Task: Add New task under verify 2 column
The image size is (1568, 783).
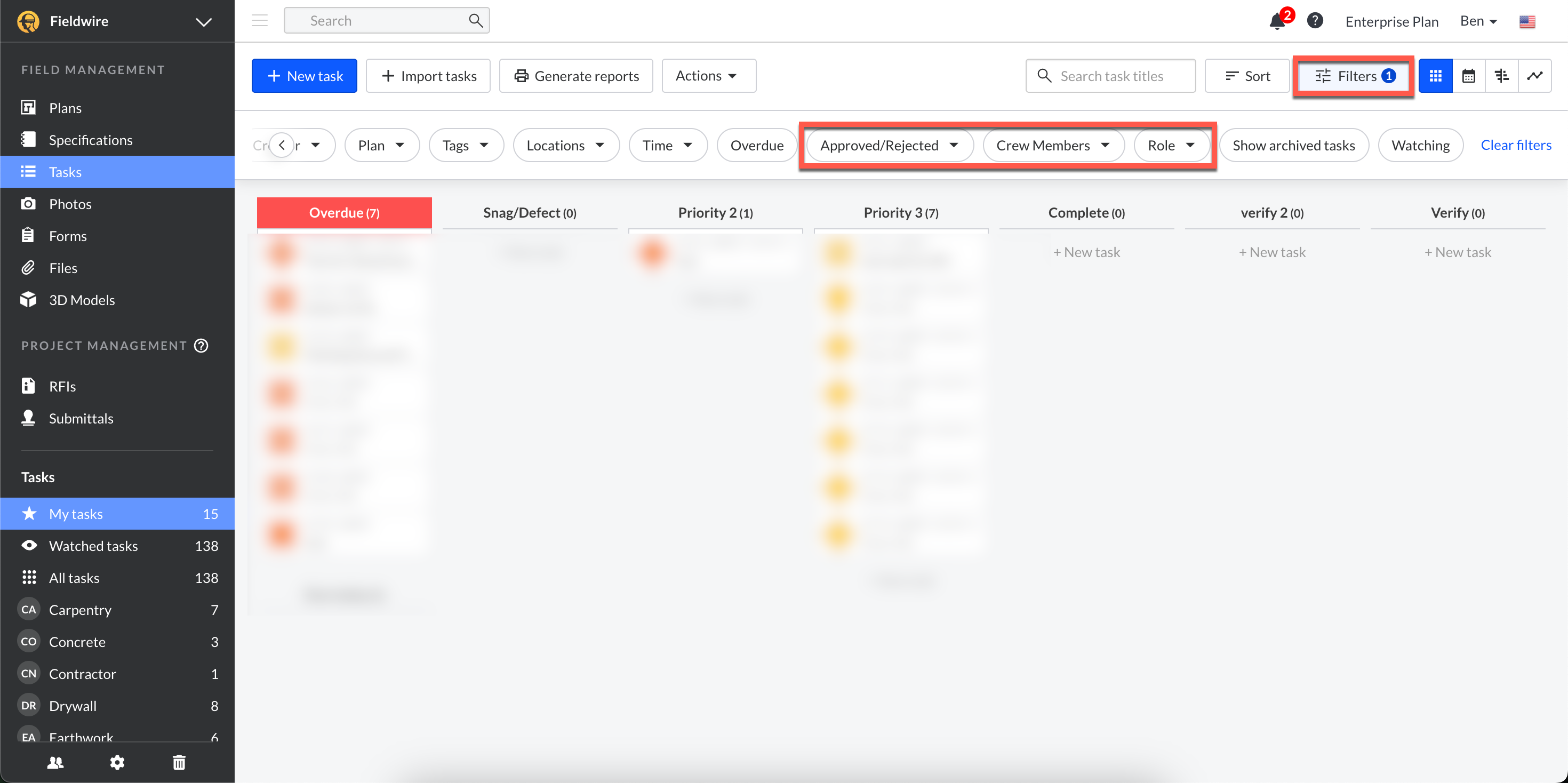Action: click(x=1272, y=252)
